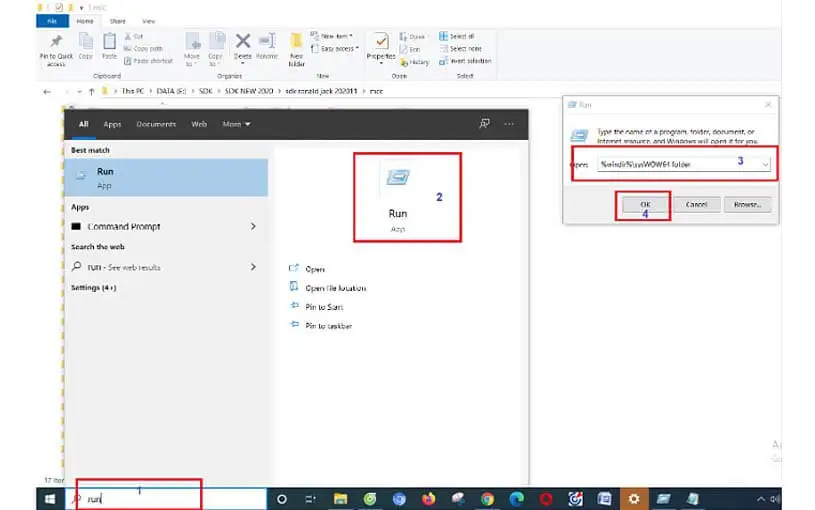Click the Copy to icon
The height and width of the screenshot is (510, 815).
tap(216, 42)
